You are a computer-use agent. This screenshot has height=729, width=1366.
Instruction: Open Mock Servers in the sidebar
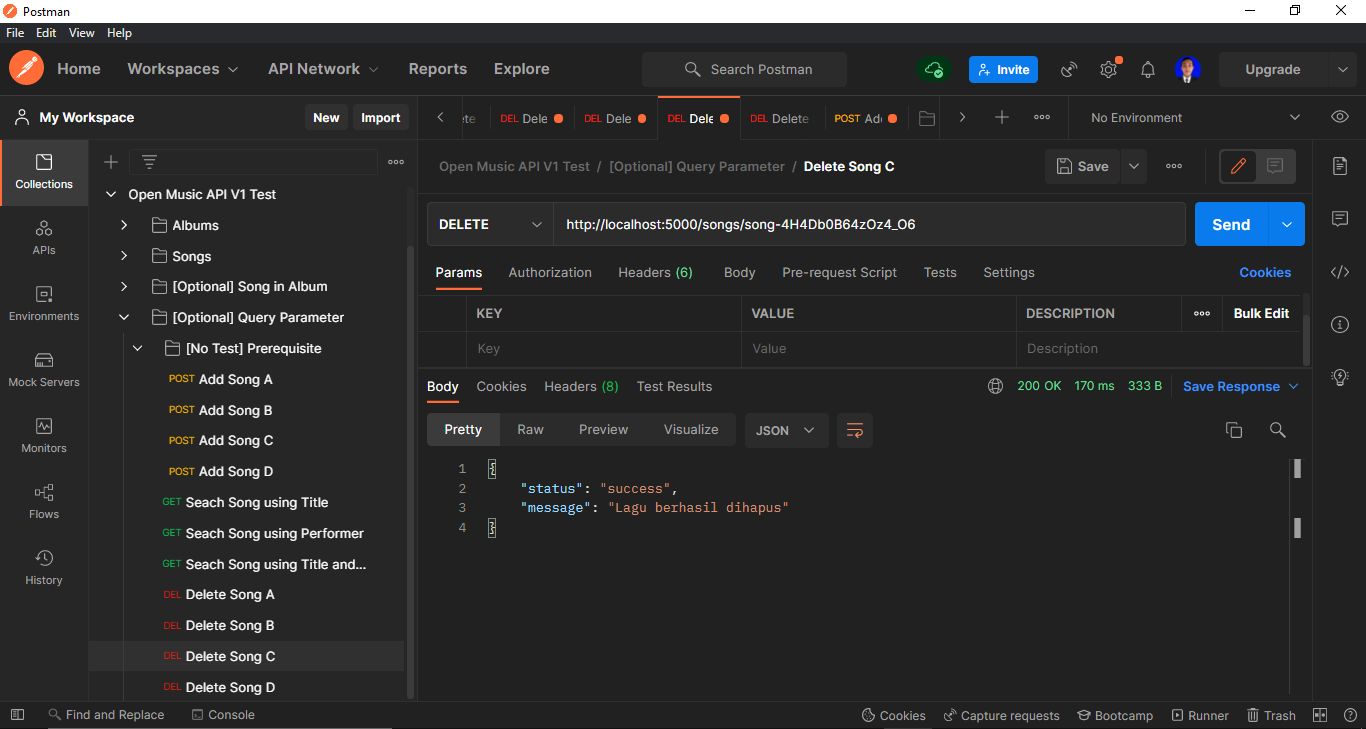[x=44, y=370]
